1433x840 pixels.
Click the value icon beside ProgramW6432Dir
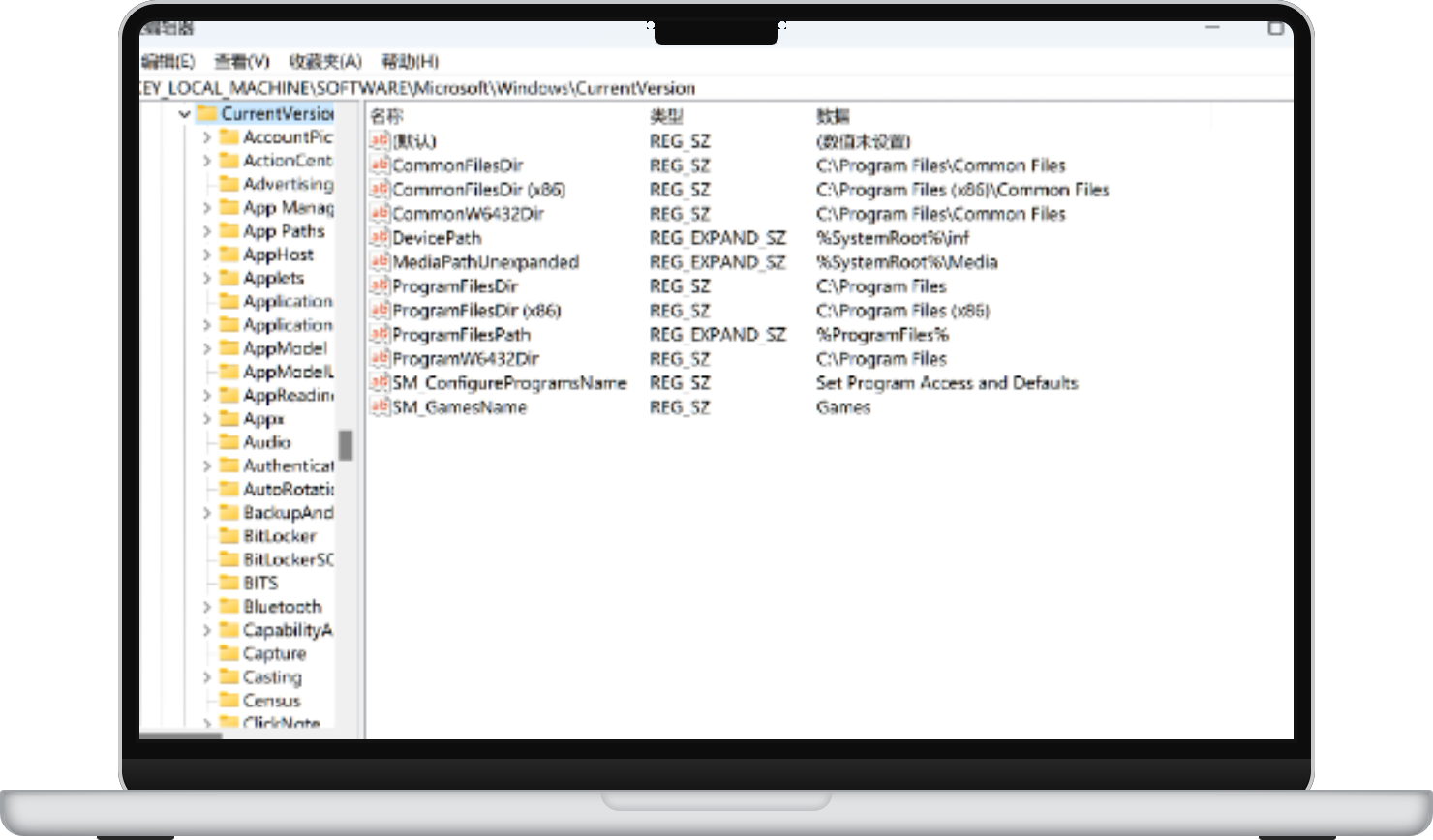(380, 358)
